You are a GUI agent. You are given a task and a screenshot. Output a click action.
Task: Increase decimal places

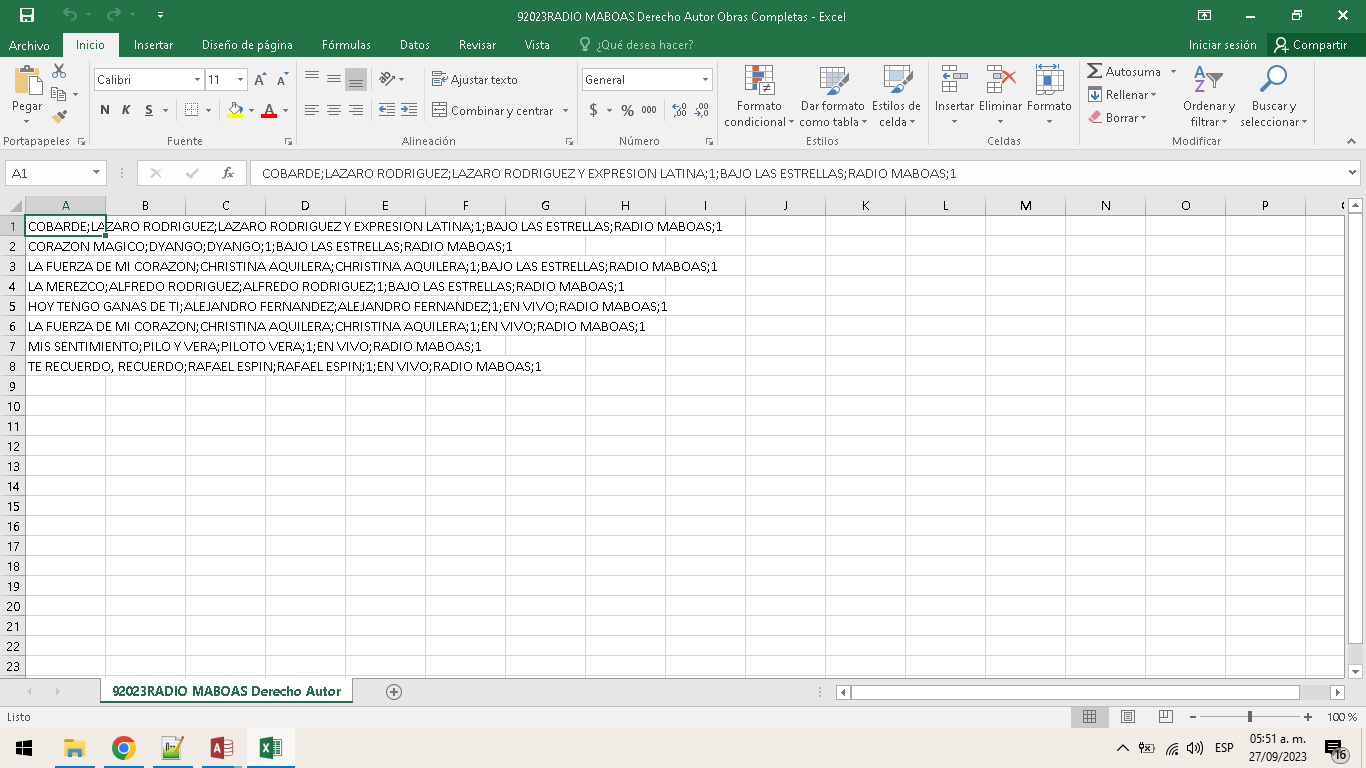tap(679, 110)
